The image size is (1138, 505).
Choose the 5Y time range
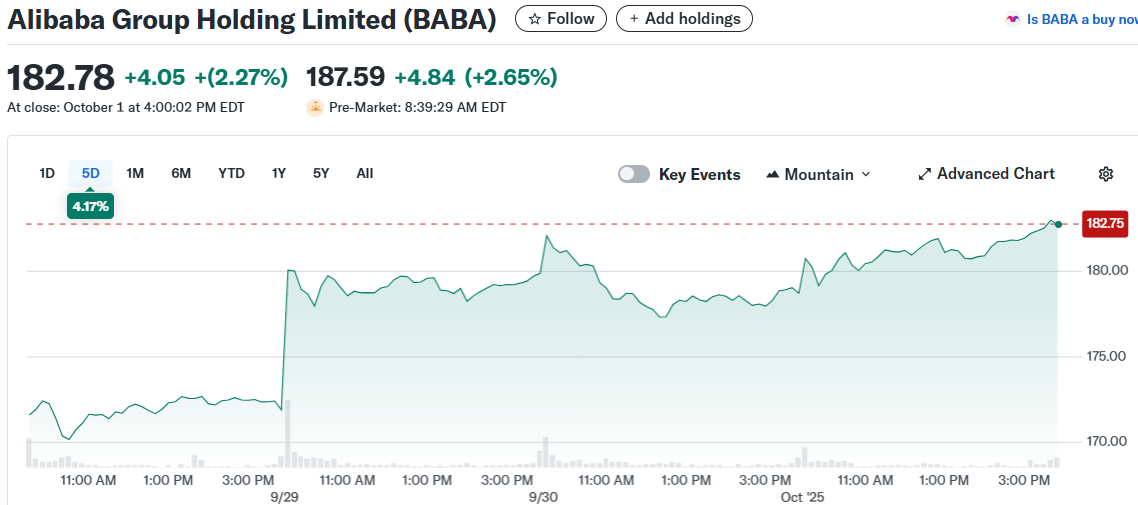(321, 173)
